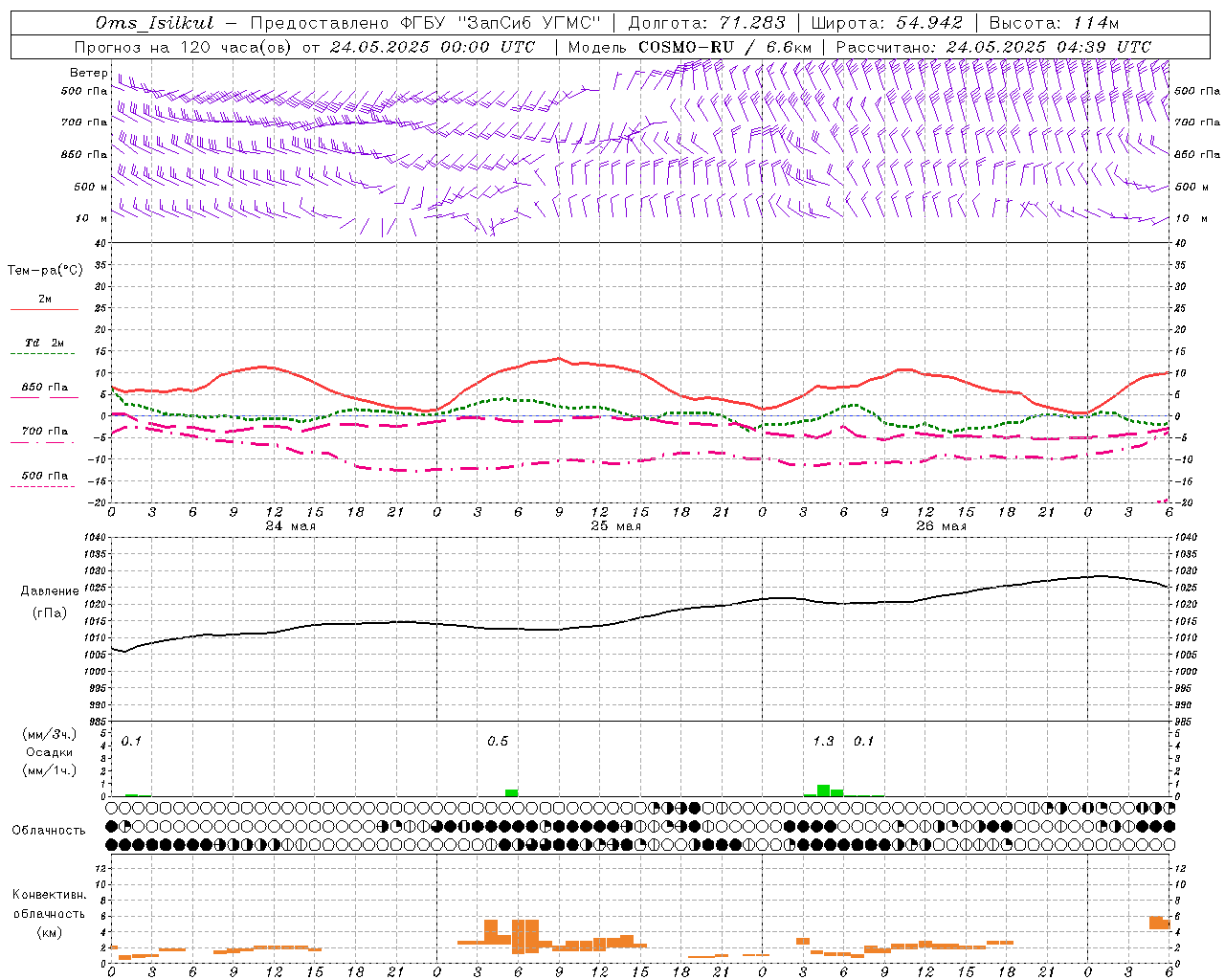The width and height of the screenshot is (1225, 980).
Task: Click the Тем-ра(°C) temperature axis title
Action: [45, 271]
